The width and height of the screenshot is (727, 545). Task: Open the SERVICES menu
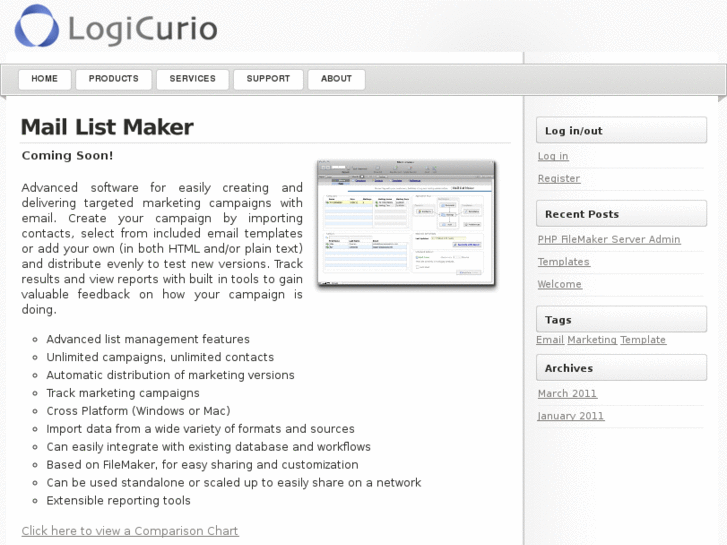coord(192,79)
